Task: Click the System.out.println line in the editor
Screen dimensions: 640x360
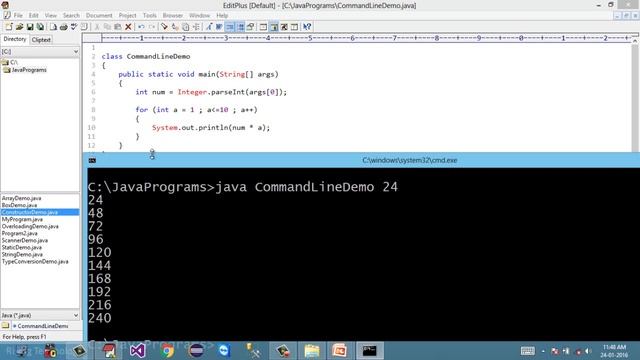Action: [x=211, y=128]
